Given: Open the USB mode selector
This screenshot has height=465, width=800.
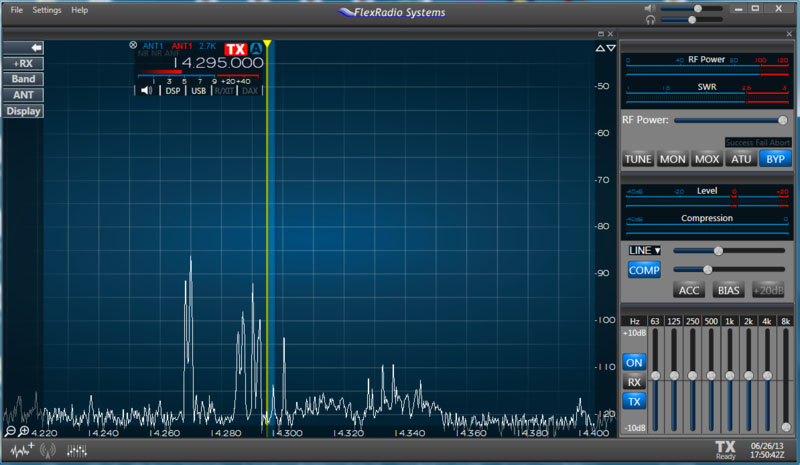Looking at the screenshot, I should [198, 91].
